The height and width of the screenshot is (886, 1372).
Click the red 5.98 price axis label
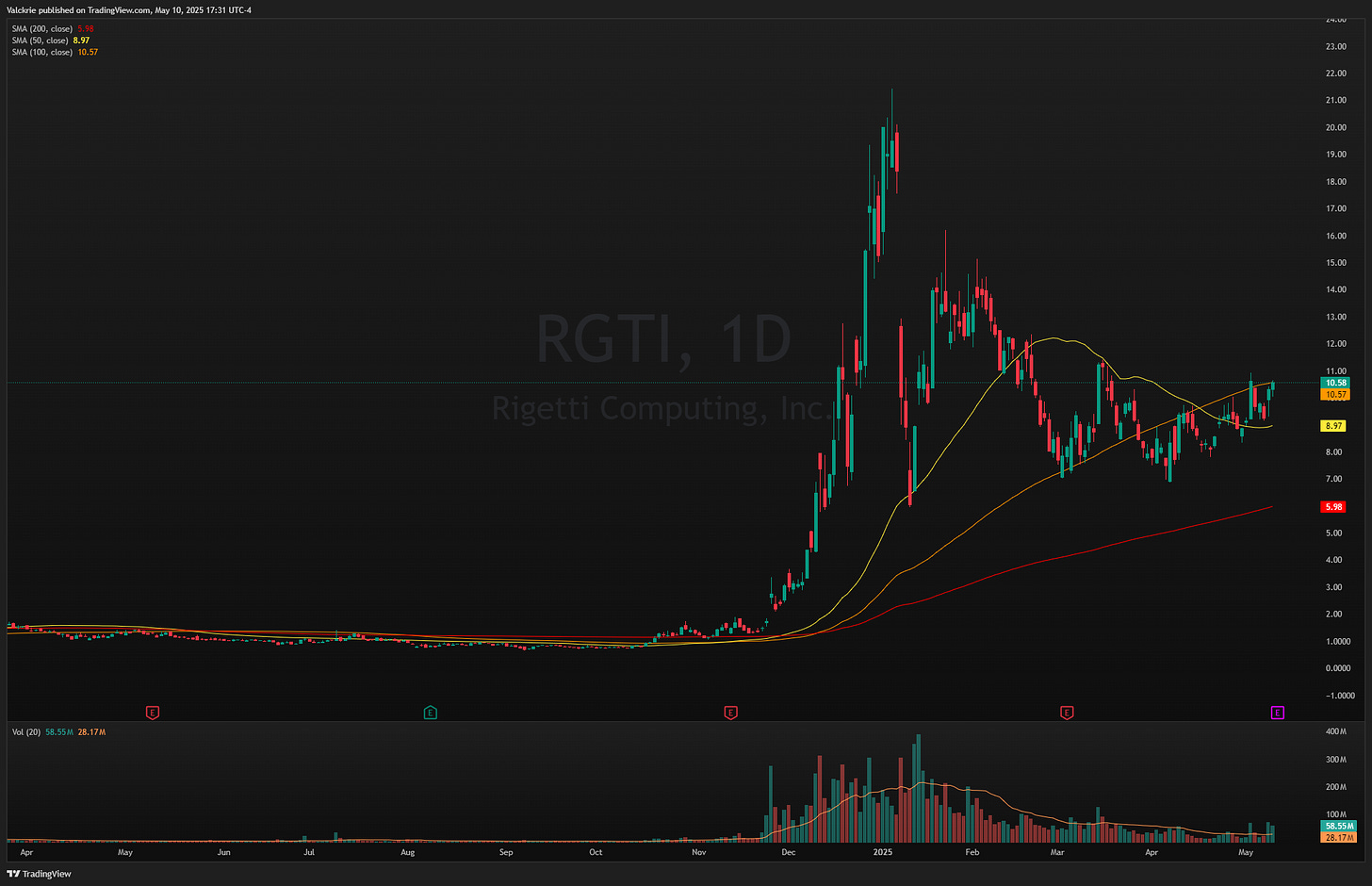(1334, 507)
